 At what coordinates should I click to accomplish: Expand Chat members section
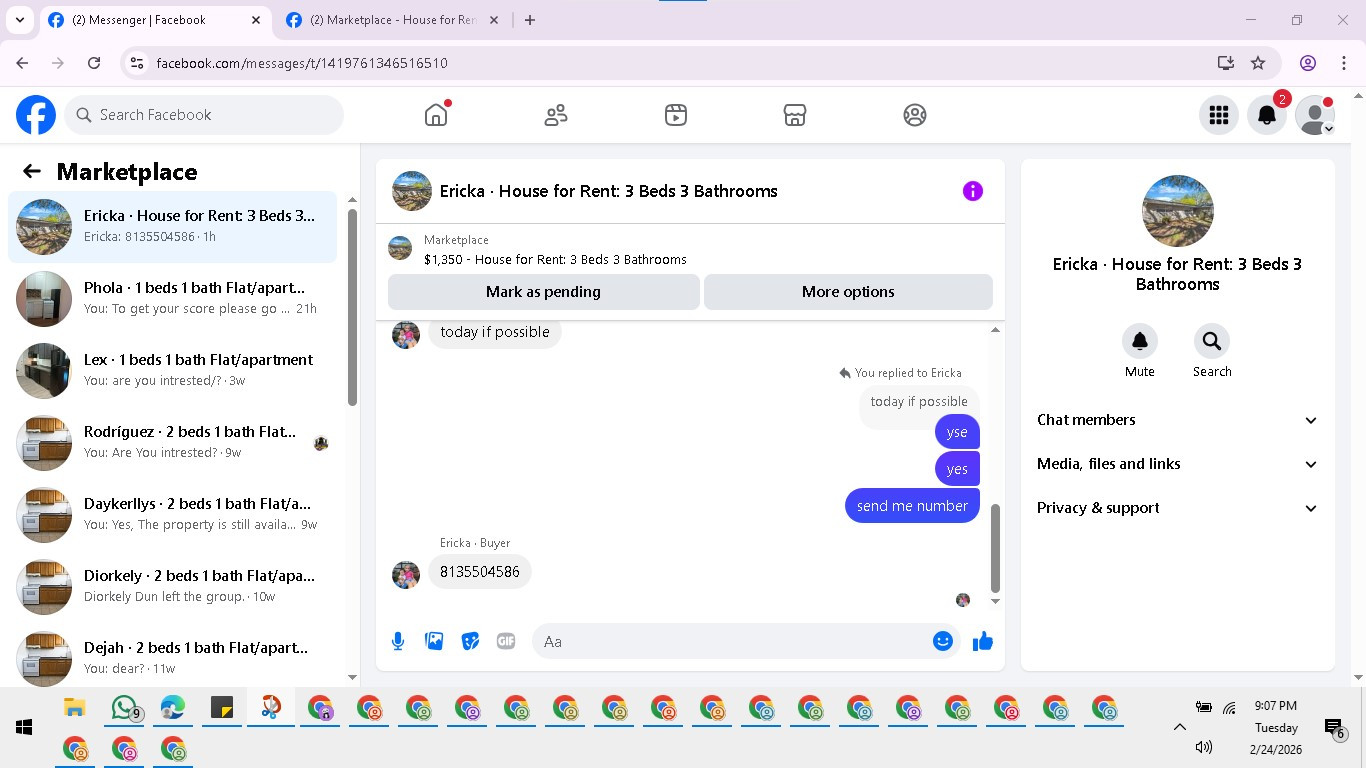pyautogui.click(x=1177, y=420)
